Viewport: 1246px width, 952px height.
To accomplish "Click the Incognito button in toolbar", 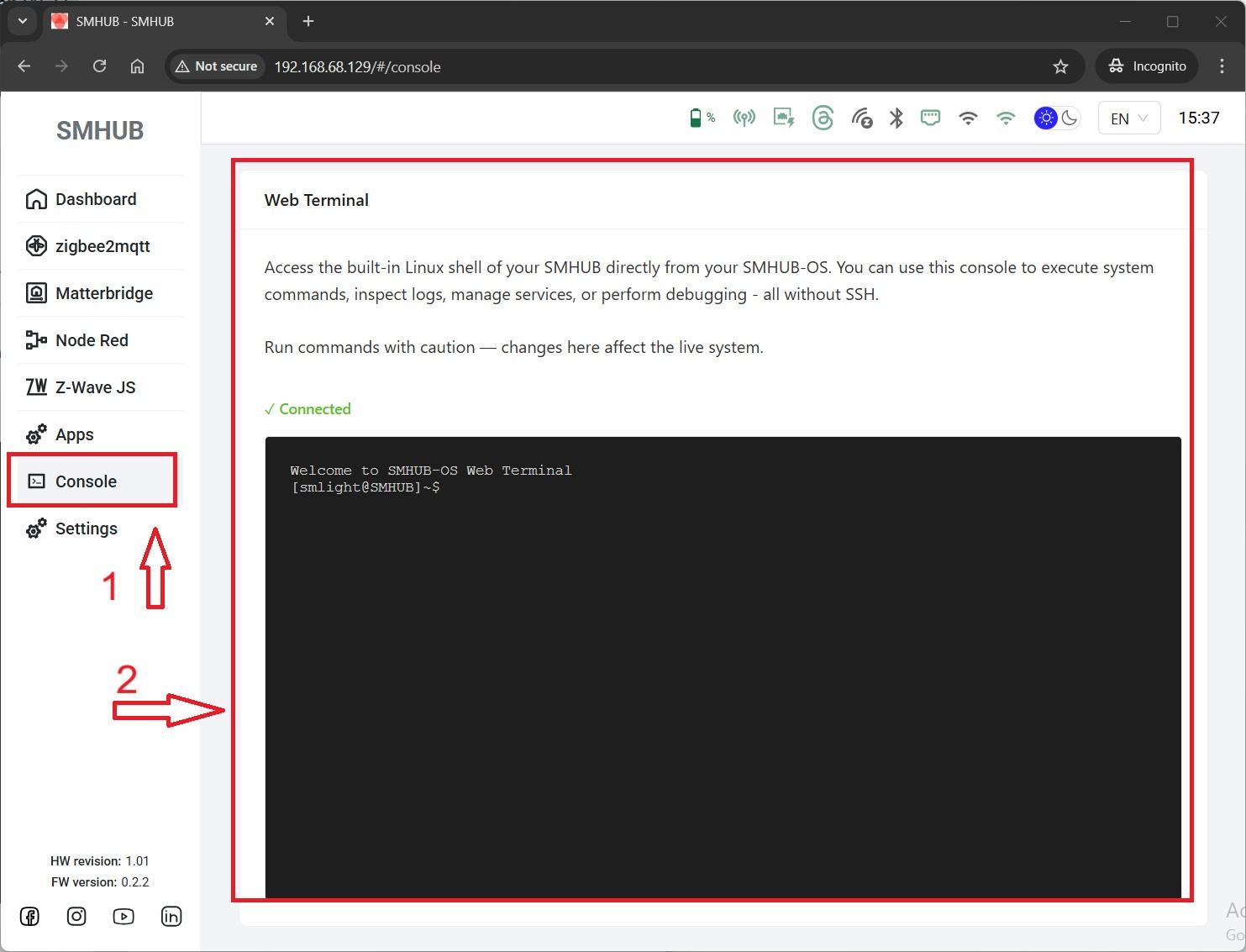I will coord(1147,66).
